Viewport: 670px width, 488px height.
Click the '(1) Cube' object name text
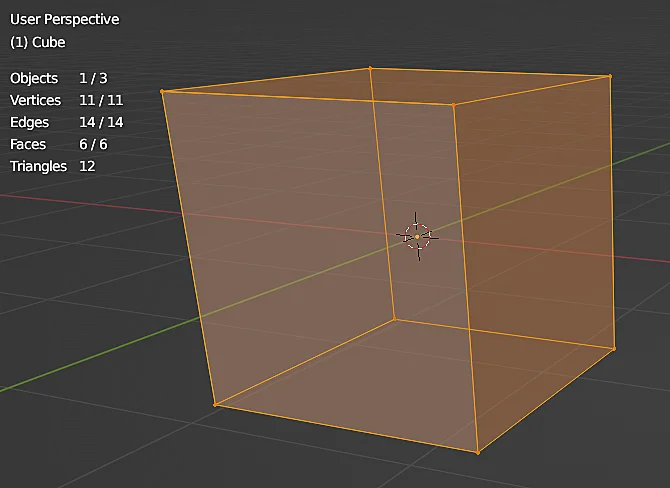point(38,42)
